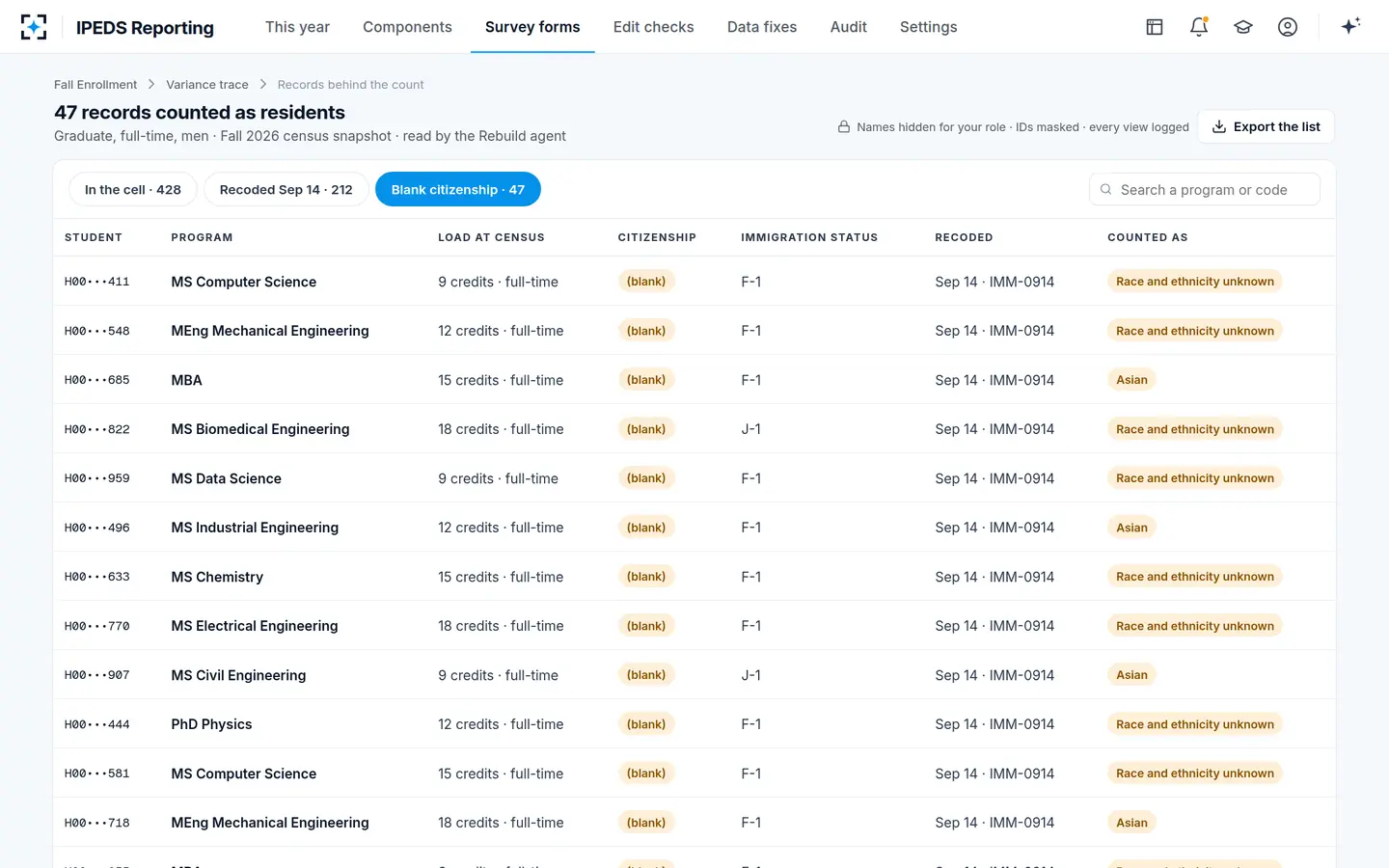1389x868 pixels.
Task: Open the Data fixes tab
Action: point(762,27)
